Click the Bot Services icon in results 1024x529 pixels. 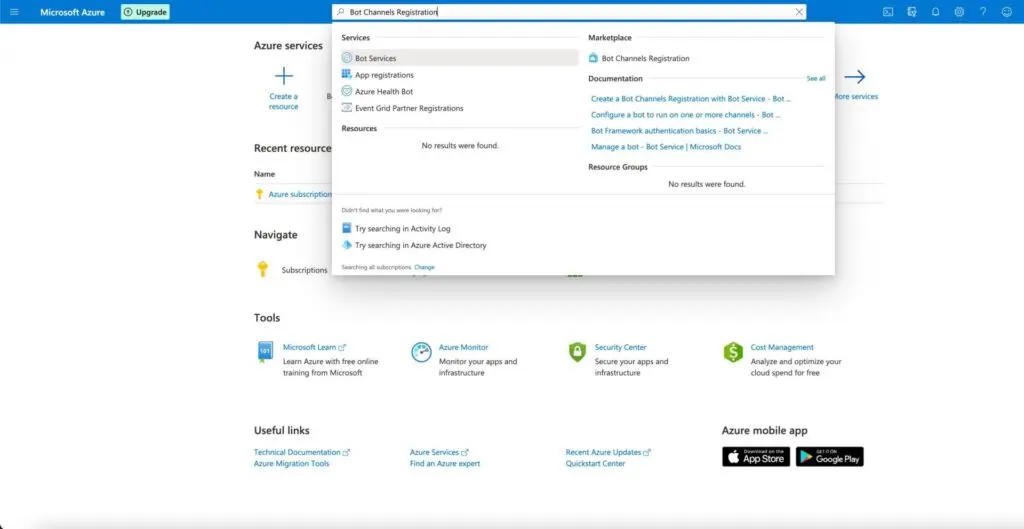click(x=347, y=58)
